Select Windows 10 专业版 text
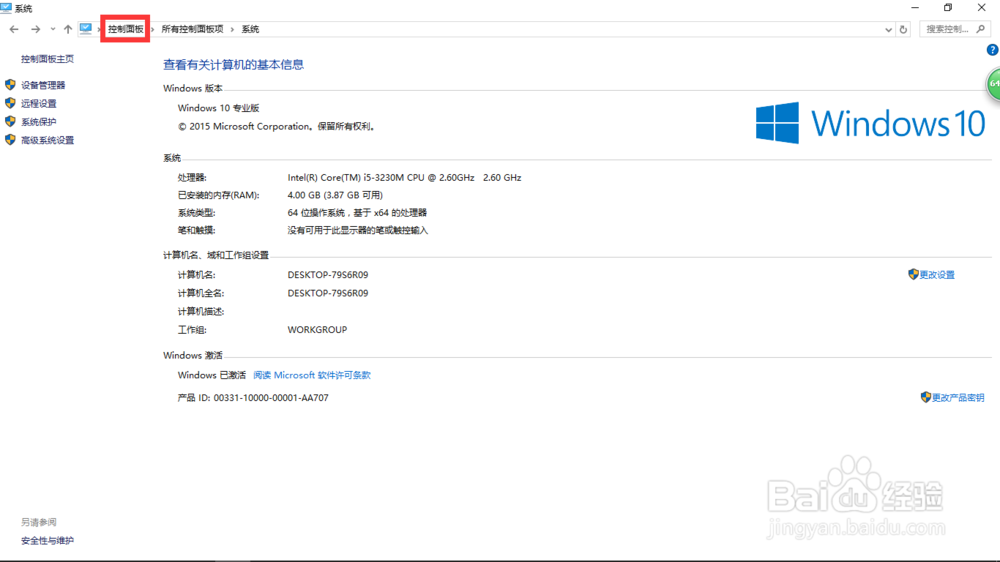This screenshot has height=562, width=1000. click(219, 108)
